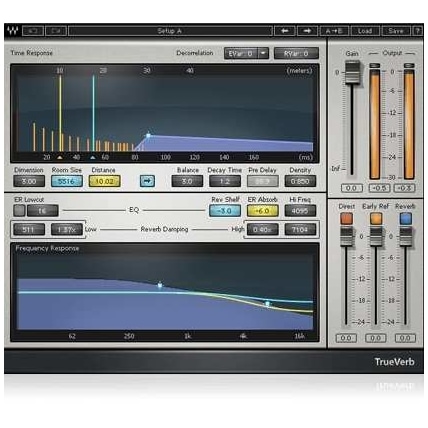Click the Save button

tap(396, 31)
